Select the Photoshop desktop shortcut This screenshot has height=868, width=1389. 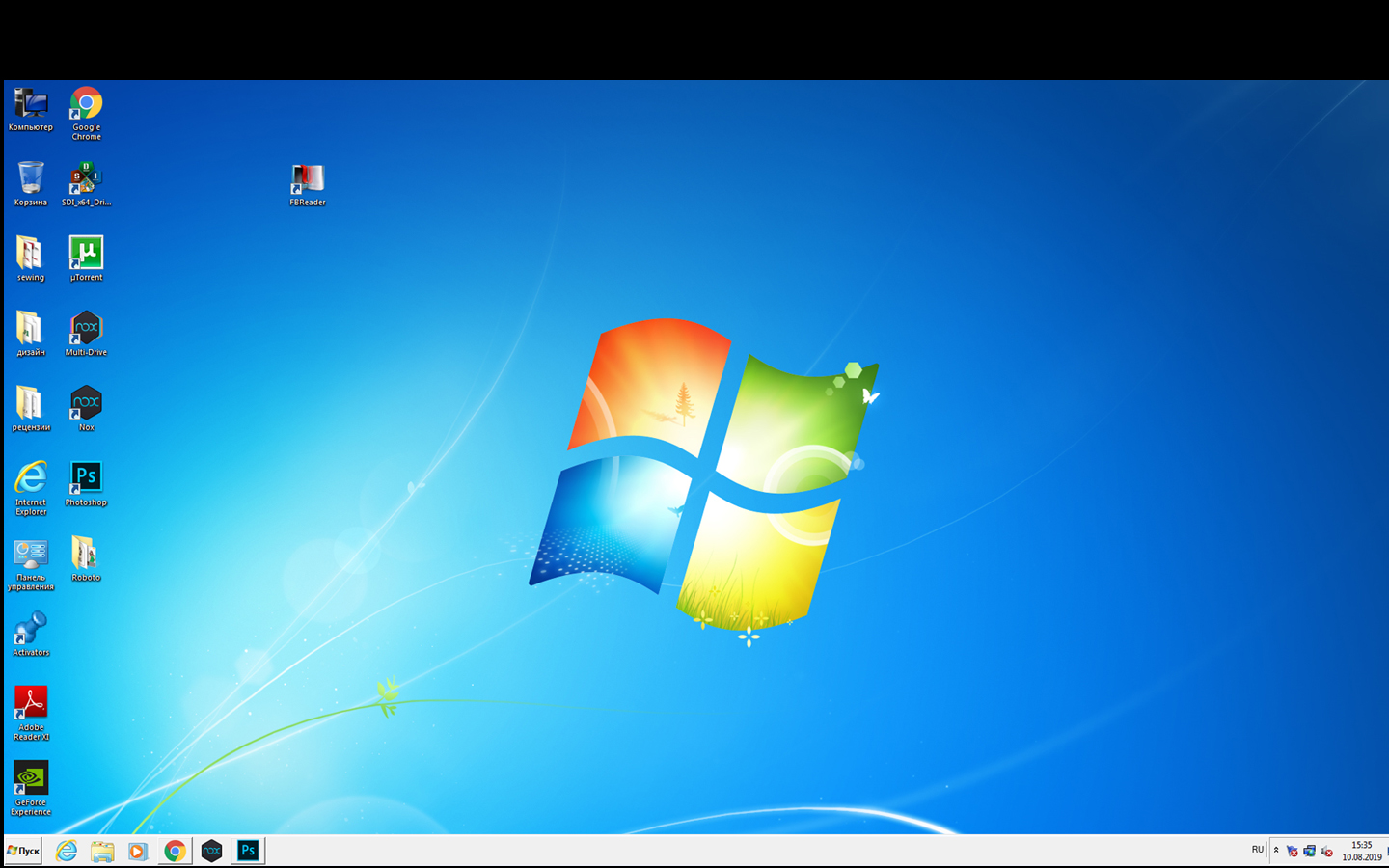click(x=86, y=484)
